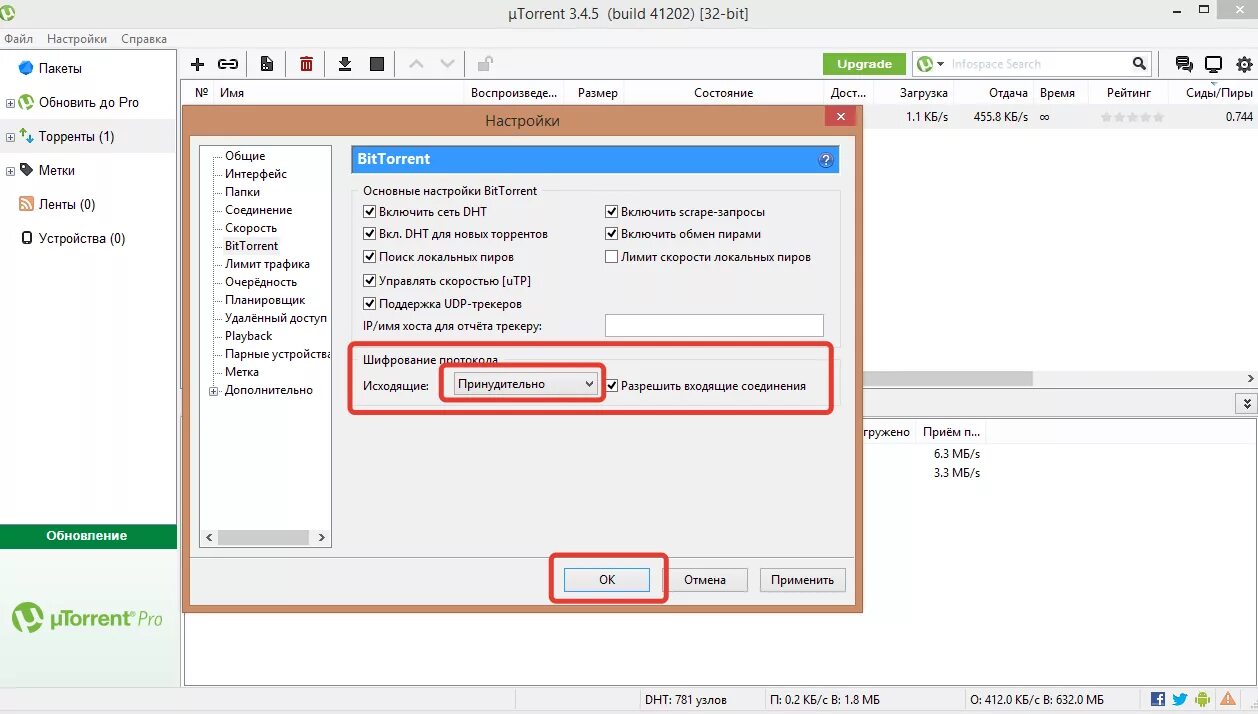1258x714 pixels.
Task: Click the settings tree horizontal scrollbar
Action: pyautogui.click(x=266, y=538)
